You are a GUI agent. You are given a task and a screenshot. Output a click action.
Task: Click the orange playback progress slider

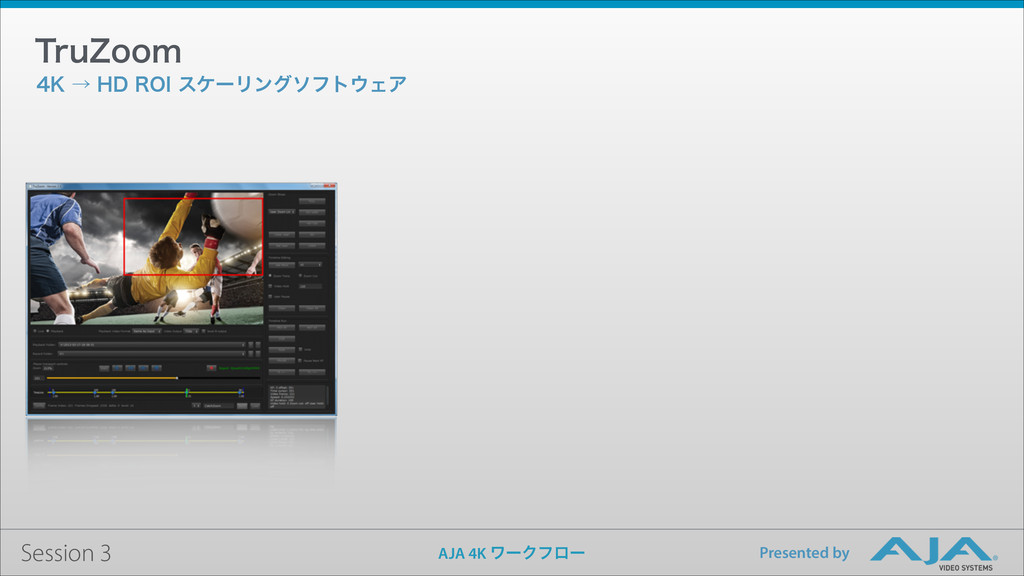pos(153,378)
